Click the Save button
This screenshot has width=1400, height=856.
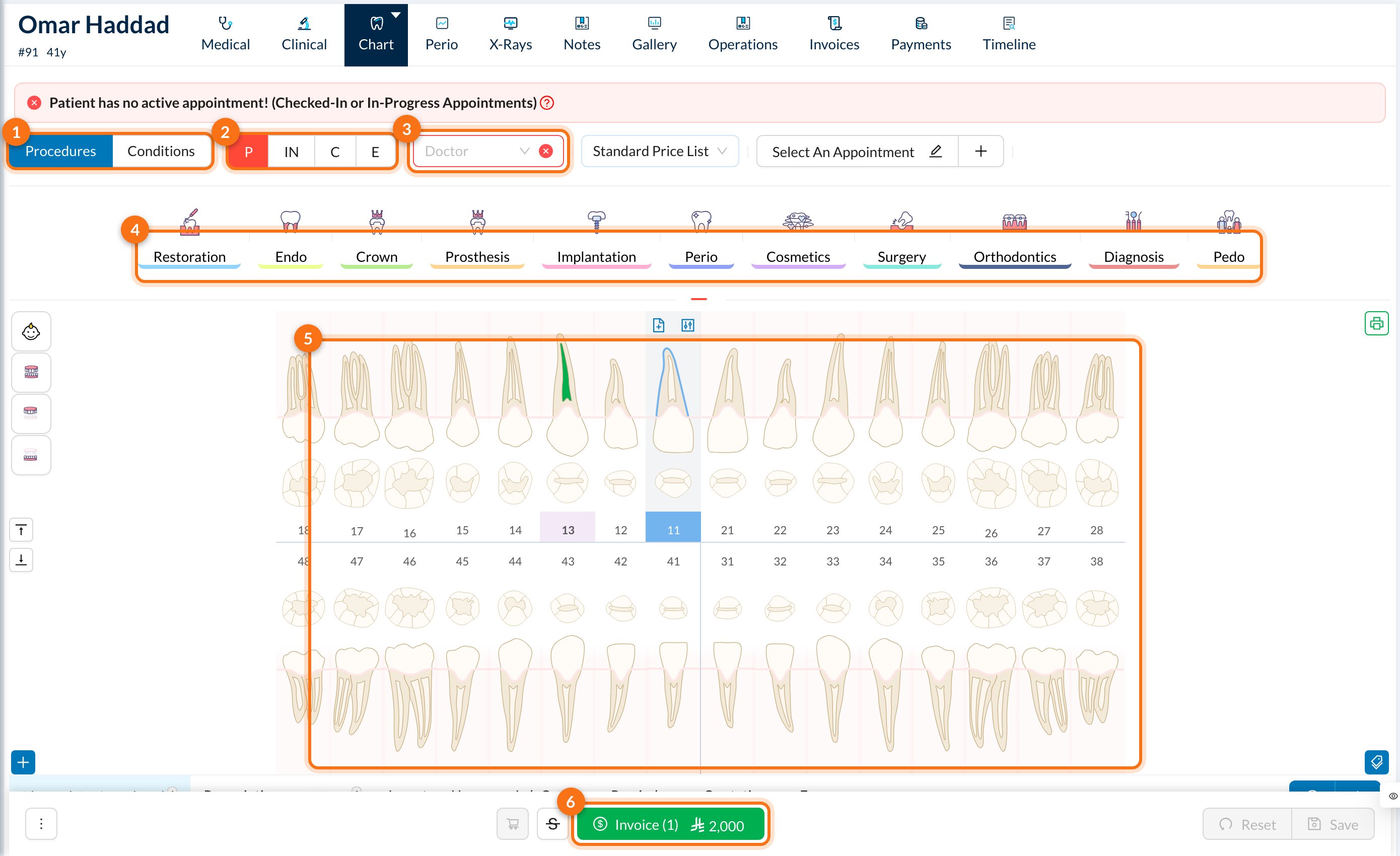[x=1333, y=824]
